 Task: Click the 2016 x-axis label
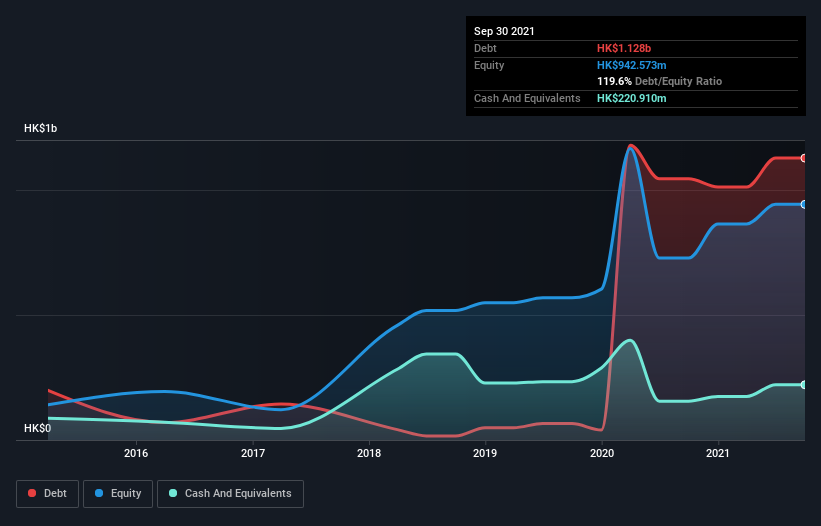[x=136, y=453]
